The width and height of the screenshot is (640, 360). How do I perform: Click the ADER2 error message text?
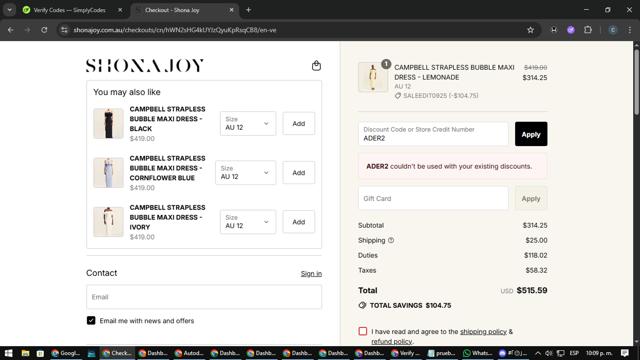(449, 166)
